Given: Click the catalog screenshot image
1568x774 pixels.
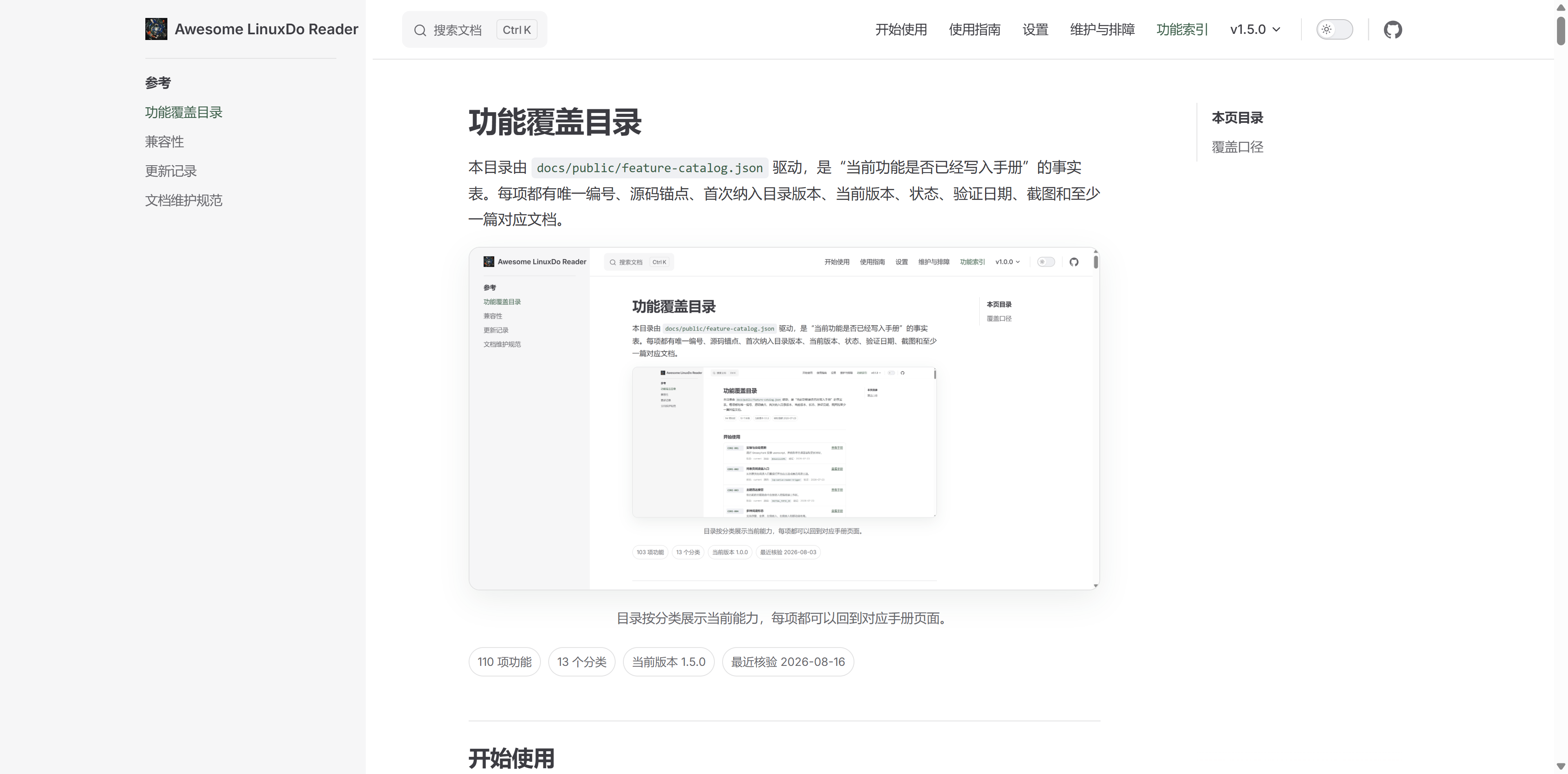Looking at the screenshot, I should tap(784, 419).
